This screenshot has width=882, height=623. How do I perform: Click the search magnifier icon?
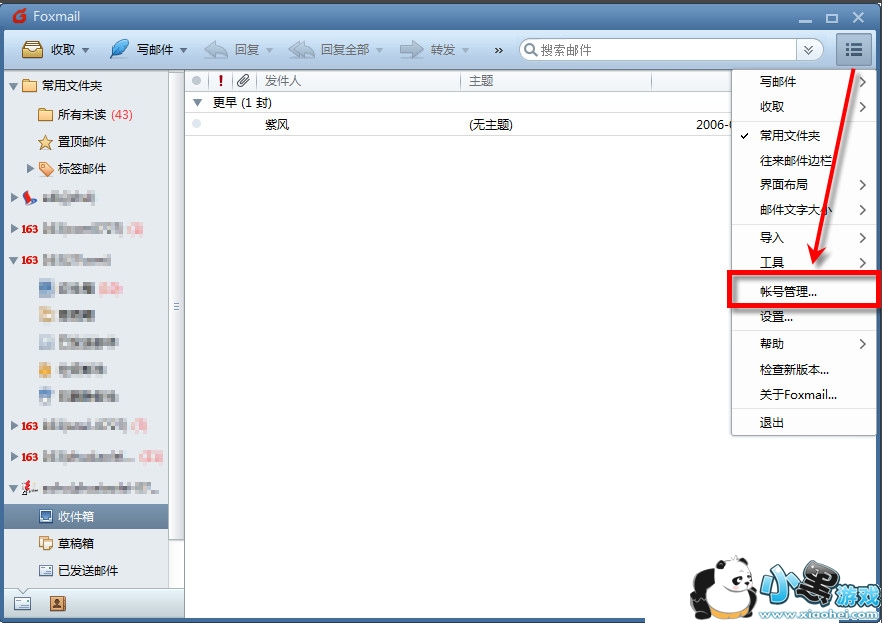coord(530,49)
